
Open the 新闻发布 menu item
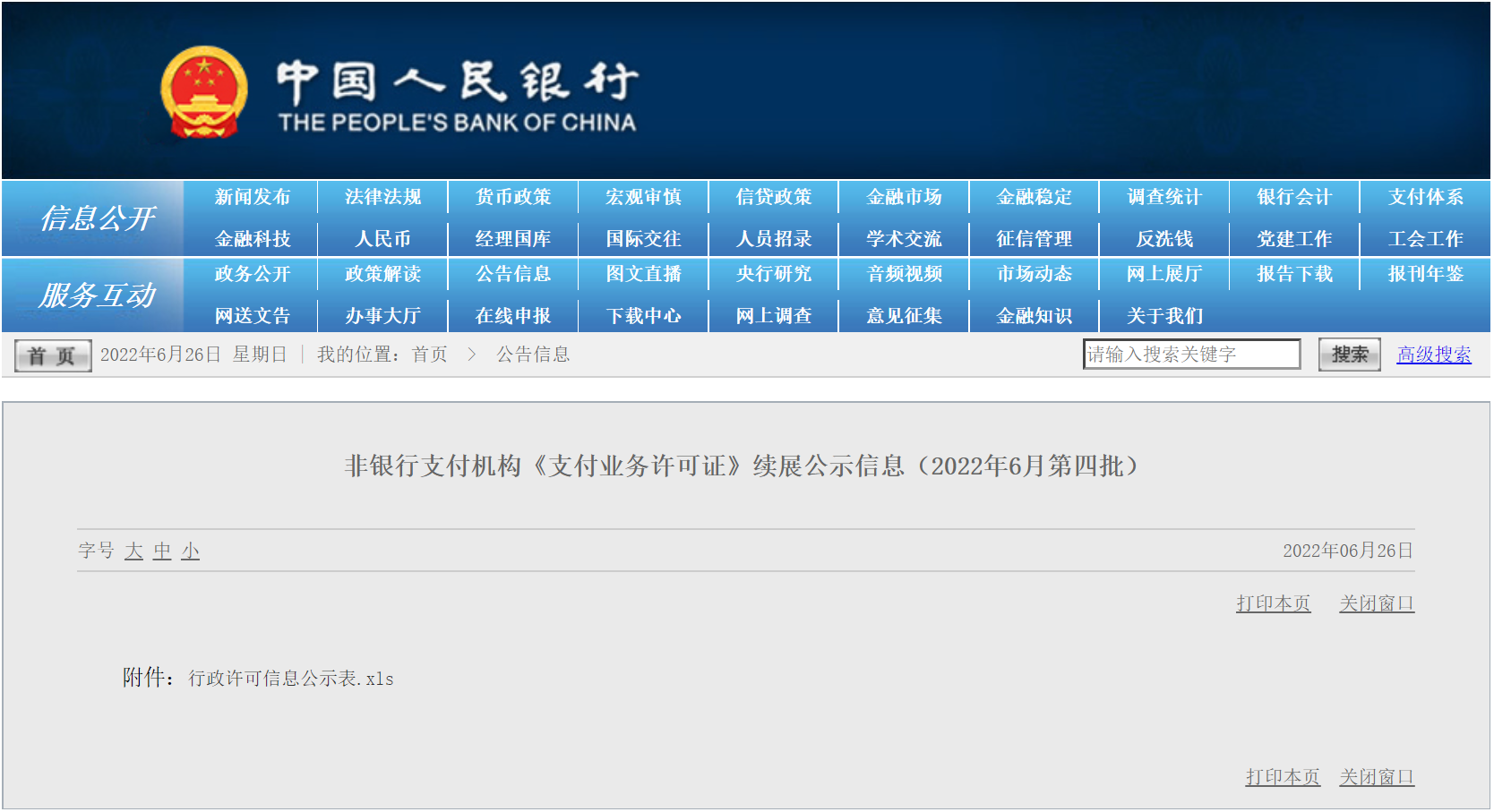(253, 197)
